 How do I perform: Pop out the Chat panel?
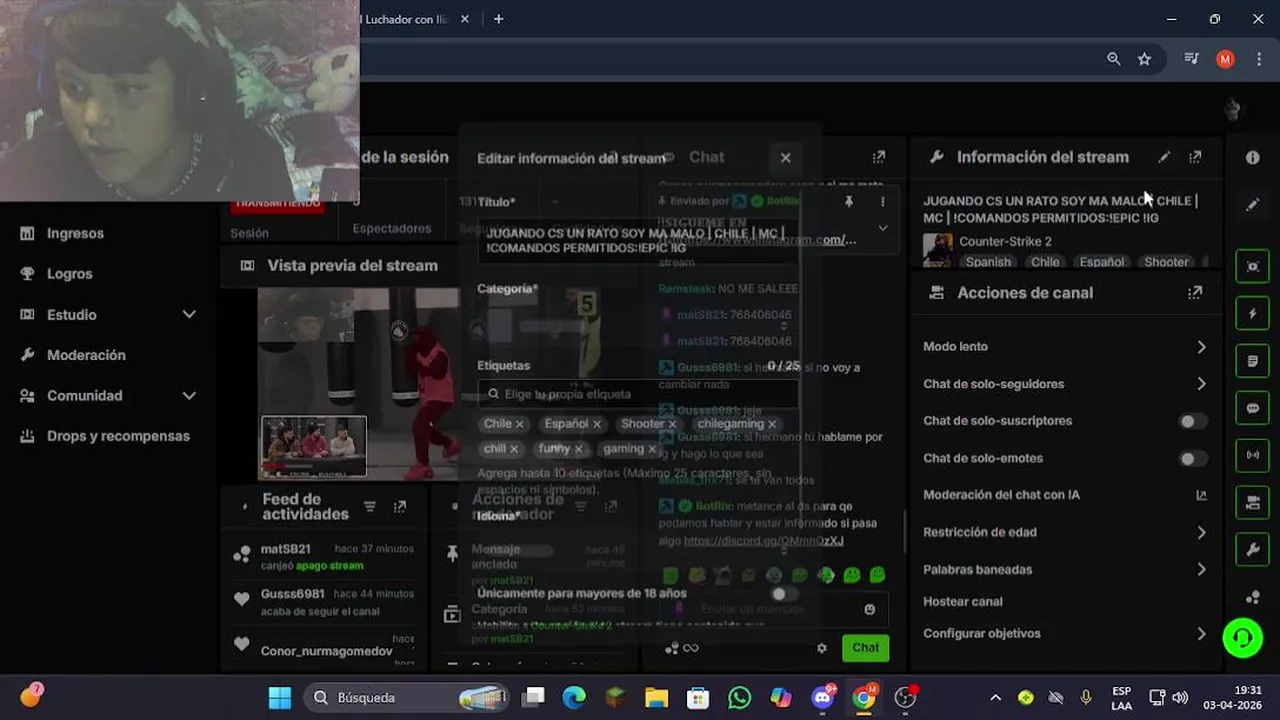879,157
